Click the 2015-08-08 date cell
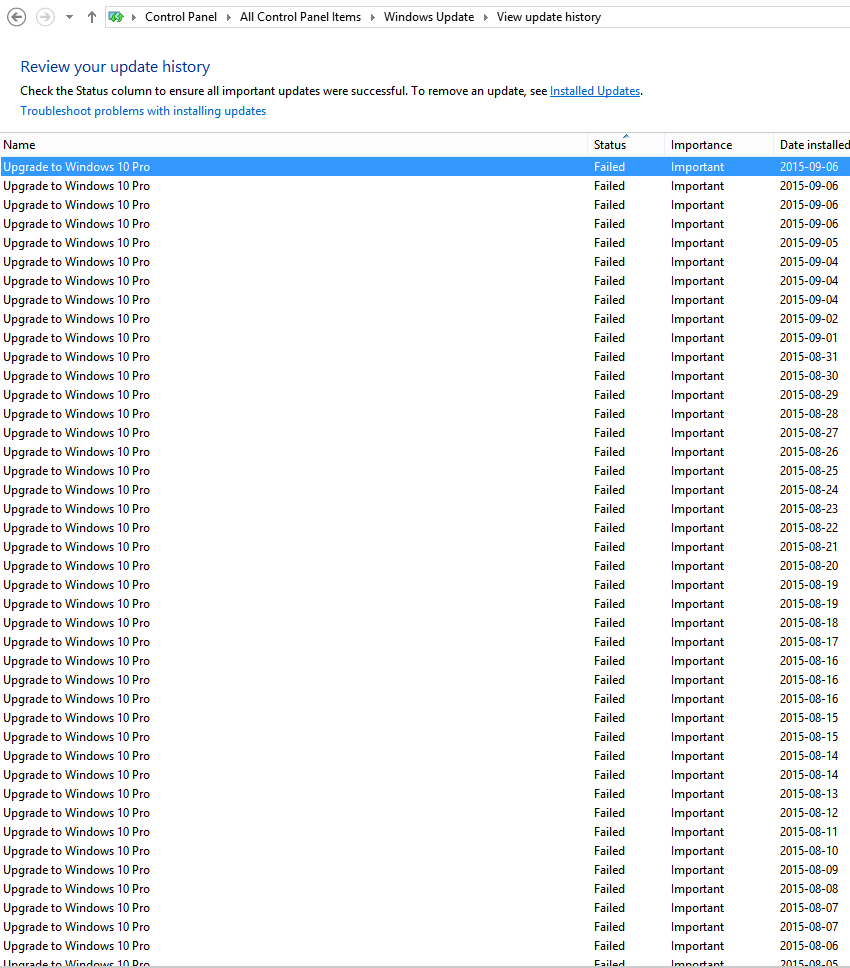The image size is (850, 968). (809, 889)
